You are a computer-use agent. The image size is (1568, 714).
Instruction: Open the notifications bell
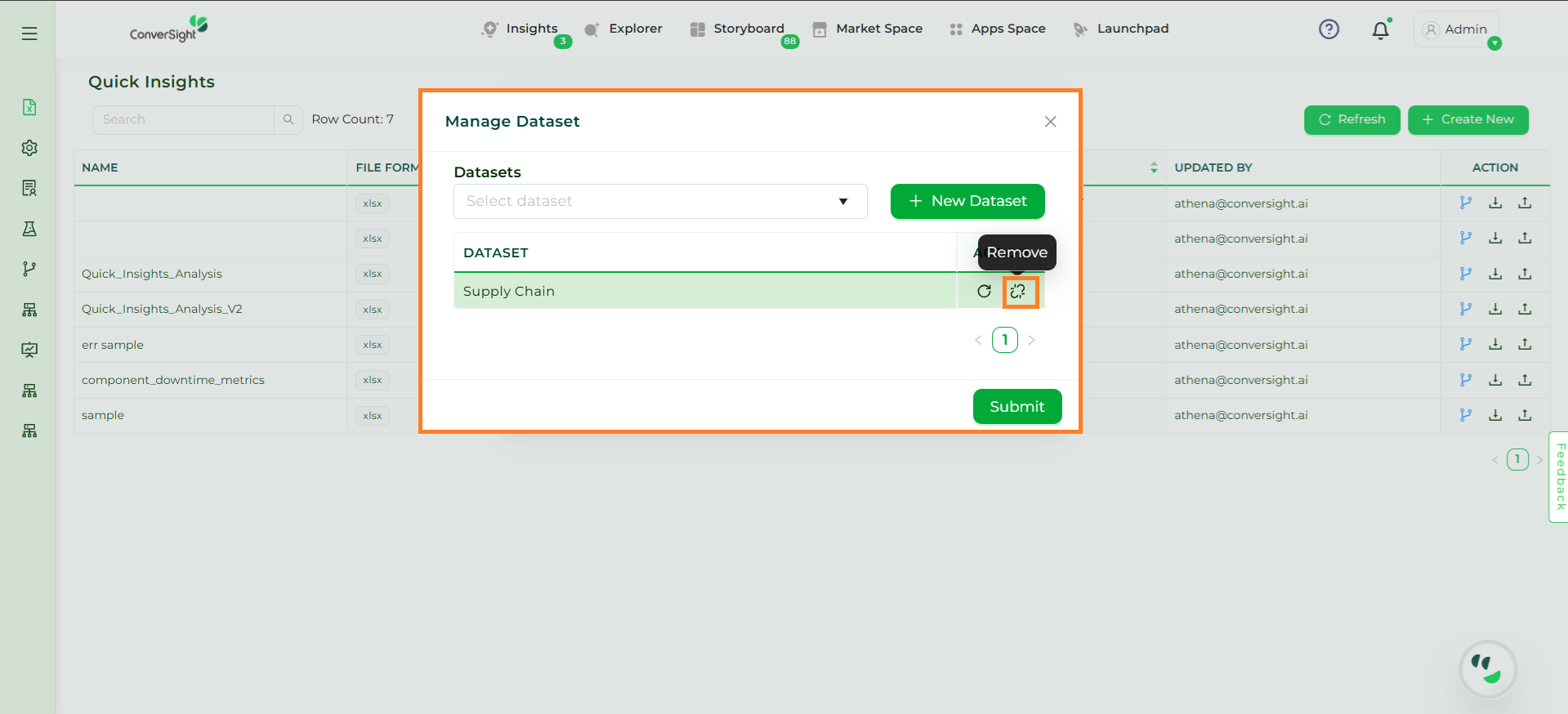click(x=1380, y=30)
